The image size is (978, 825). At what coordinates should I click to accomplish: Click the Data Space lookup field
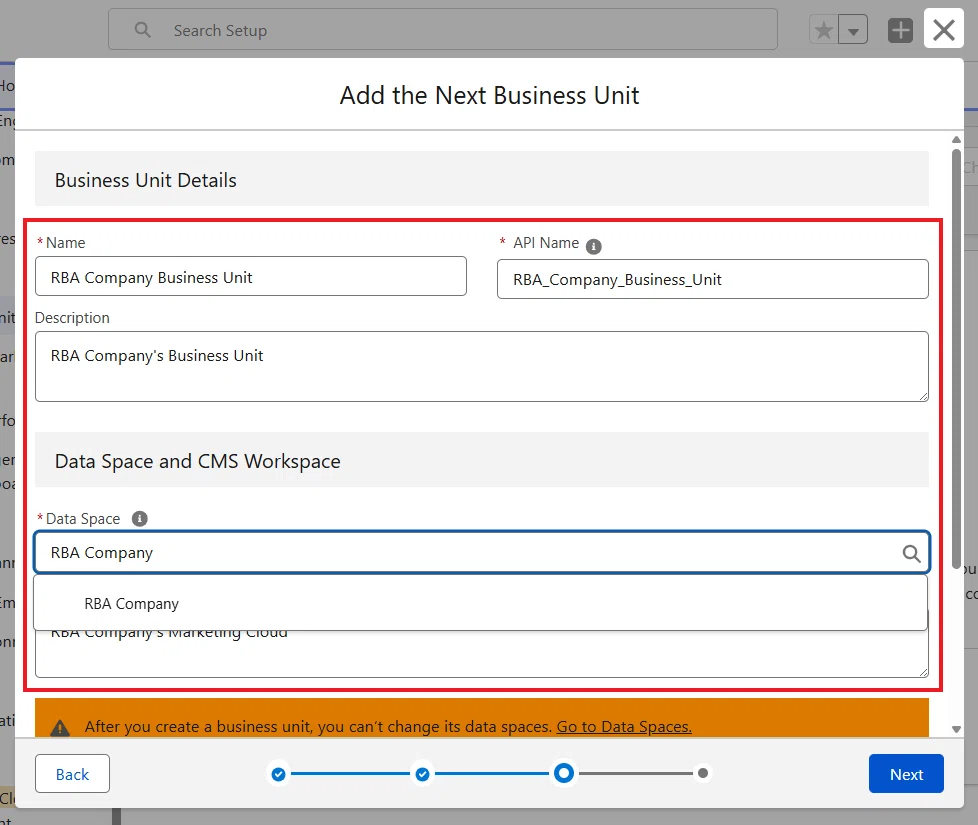(482, 552)
